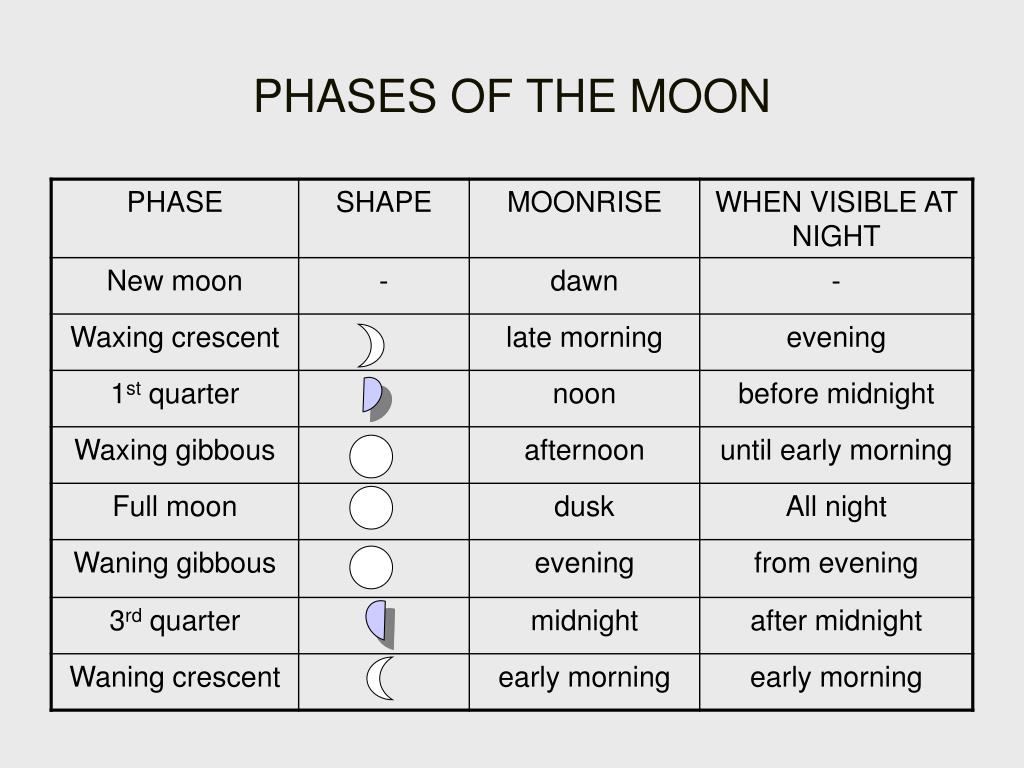Click the 3rd quarter half-moon shape
The image size is (1024, 768).
(x=380, y=624)
